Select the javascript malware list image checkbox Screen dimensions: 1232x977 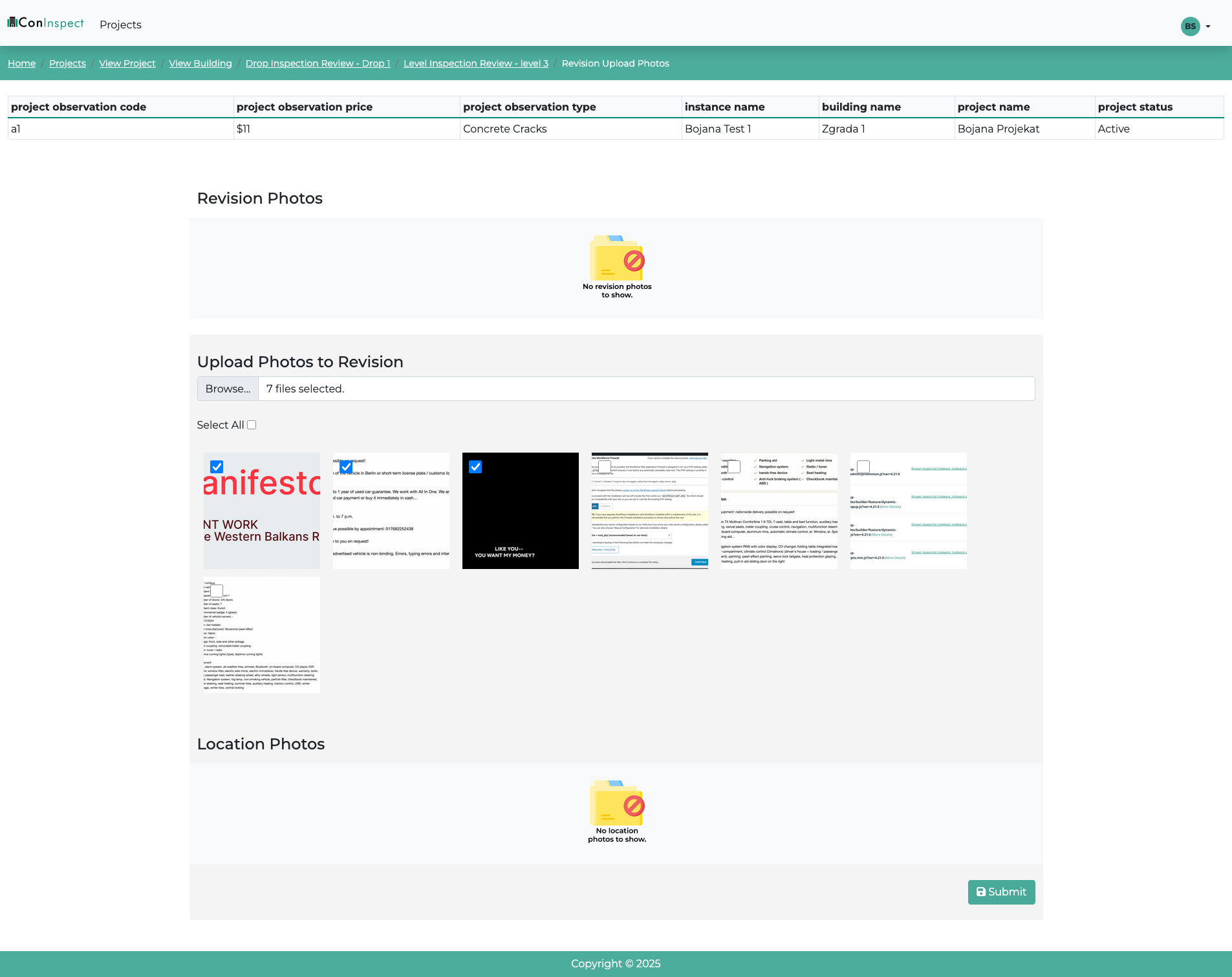pos(863,467)
